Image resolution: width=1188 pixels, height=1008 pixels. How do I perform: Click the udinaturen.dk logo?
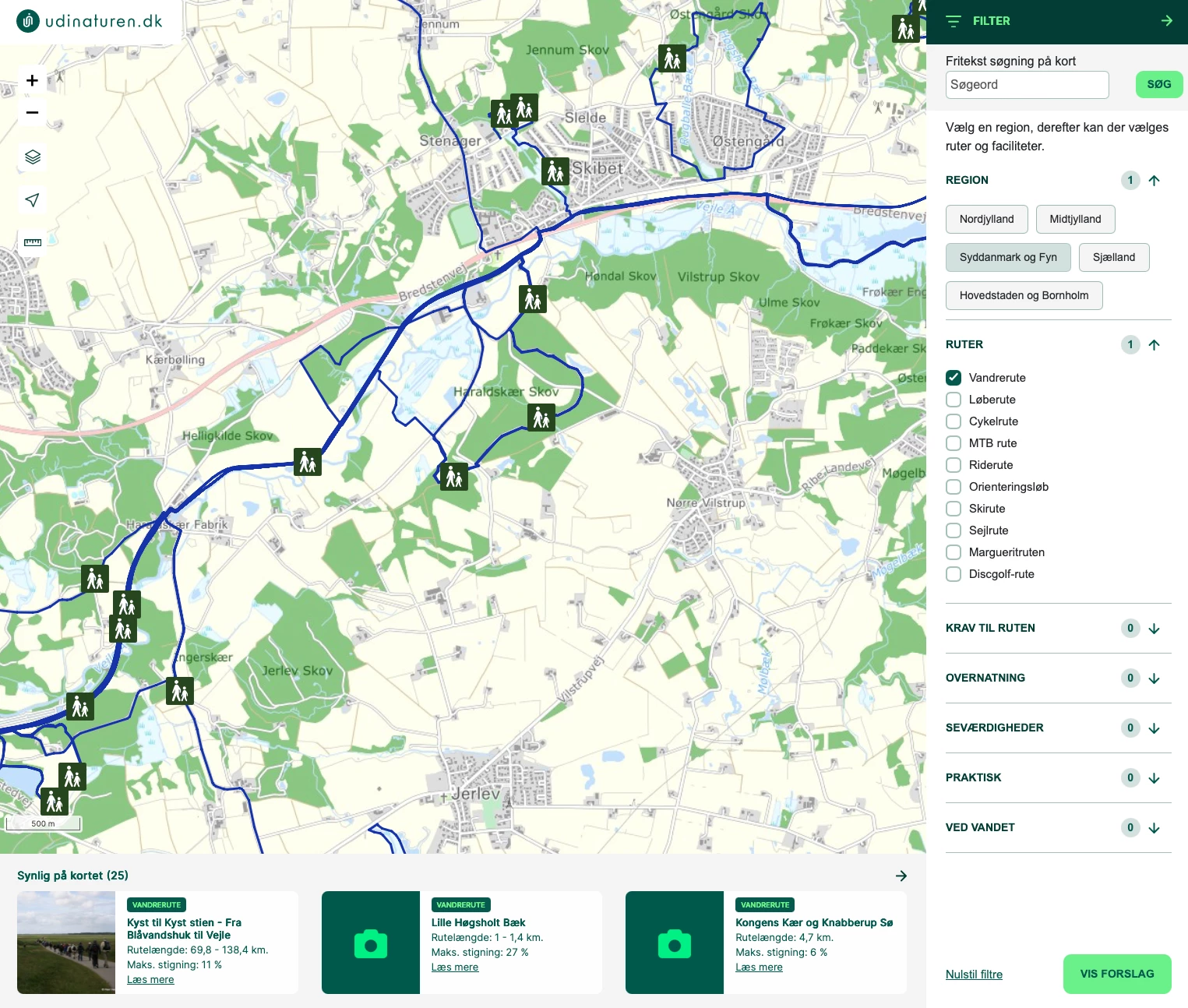click(90, 21)
